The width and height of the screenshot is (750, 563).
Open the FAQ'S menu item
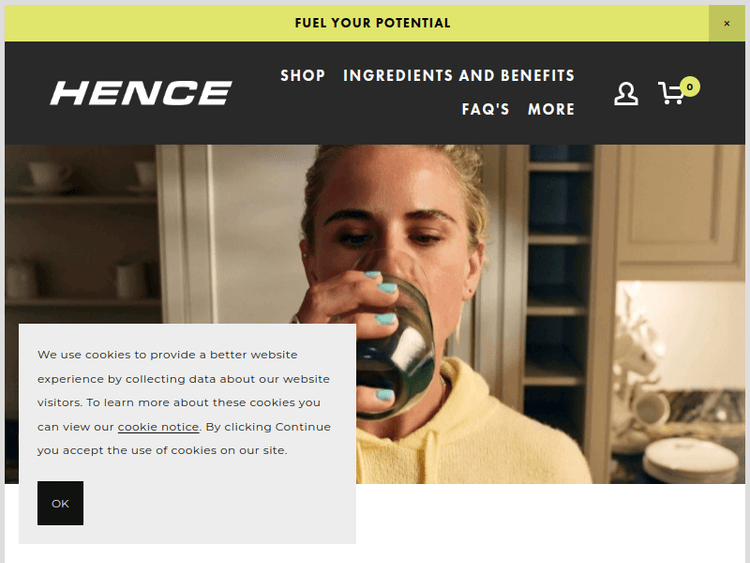(x=485, y=110)
